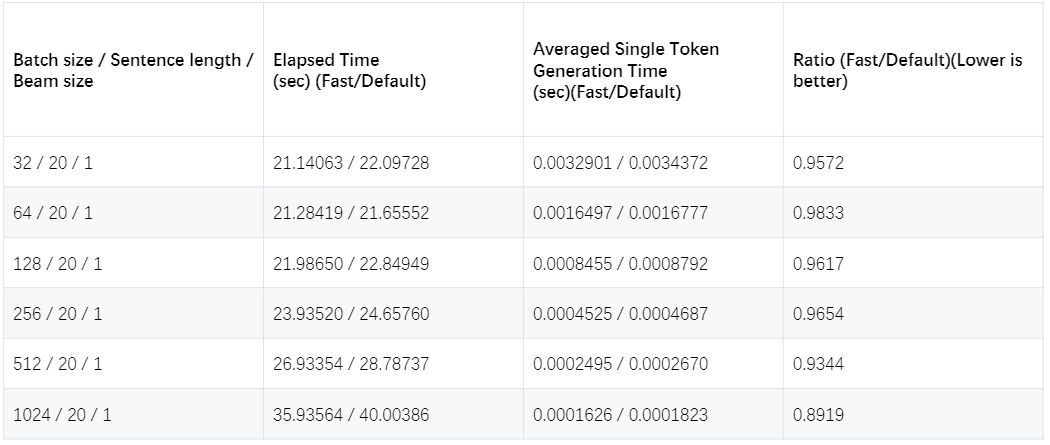Select elapsed time "26.93354 / 28.78737" cell
Screen dimensions: 1050x445
coord(351,364)
